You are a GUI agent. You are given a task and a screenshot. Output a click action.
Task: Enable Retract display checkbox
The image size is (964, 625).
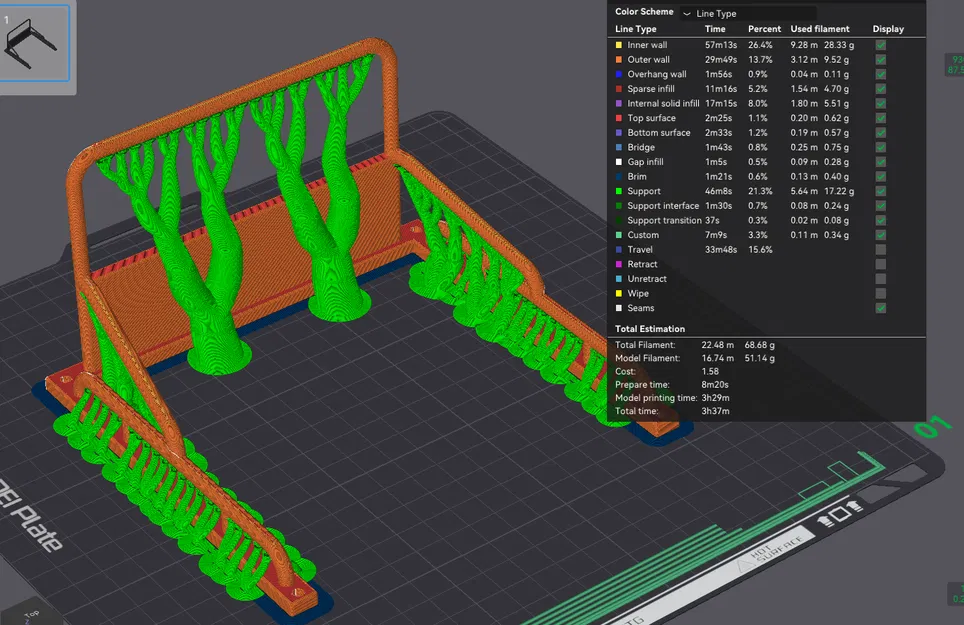tap(880, 264)
